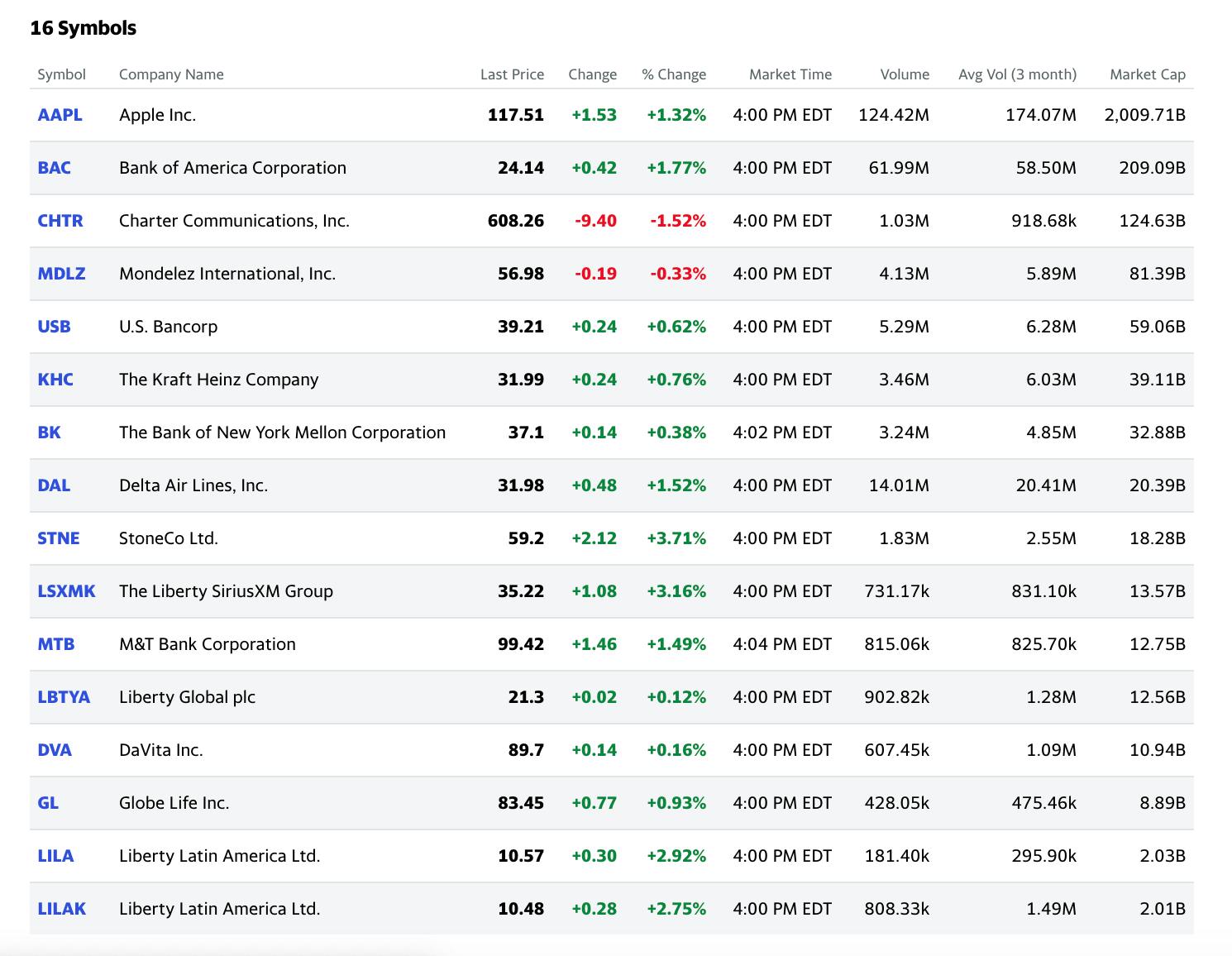The height and width of the screenshot is (956, 1232).
Task: Select the 'U.S. Bancorp' name cell
Action: pyautogui.click(x=168, y=327)
